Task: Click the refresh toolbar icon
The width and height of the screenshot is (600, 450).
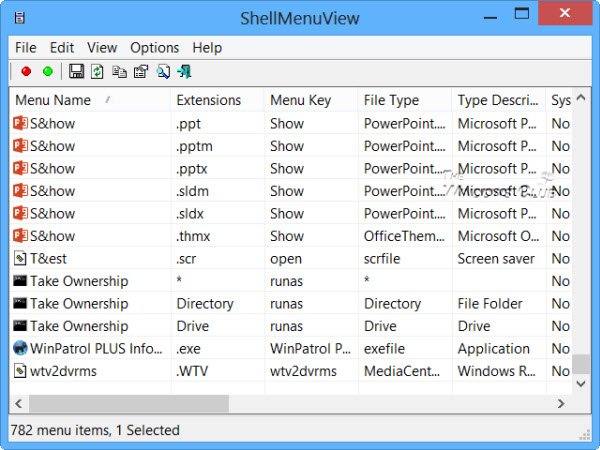Action: point(97,71)
